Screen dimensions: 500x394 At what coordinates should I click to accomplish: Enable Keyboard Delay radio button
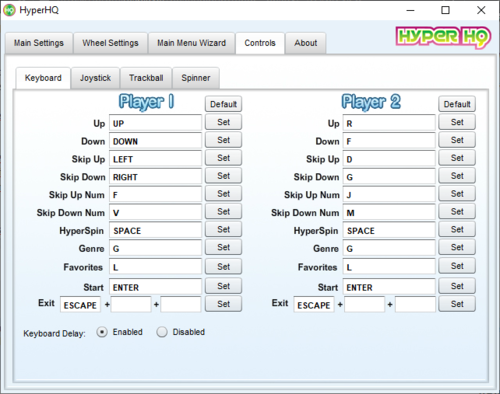(102, 332)
